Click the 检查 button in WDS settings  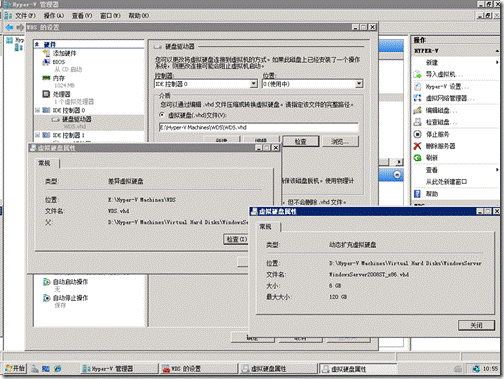(x=301, y=141)
